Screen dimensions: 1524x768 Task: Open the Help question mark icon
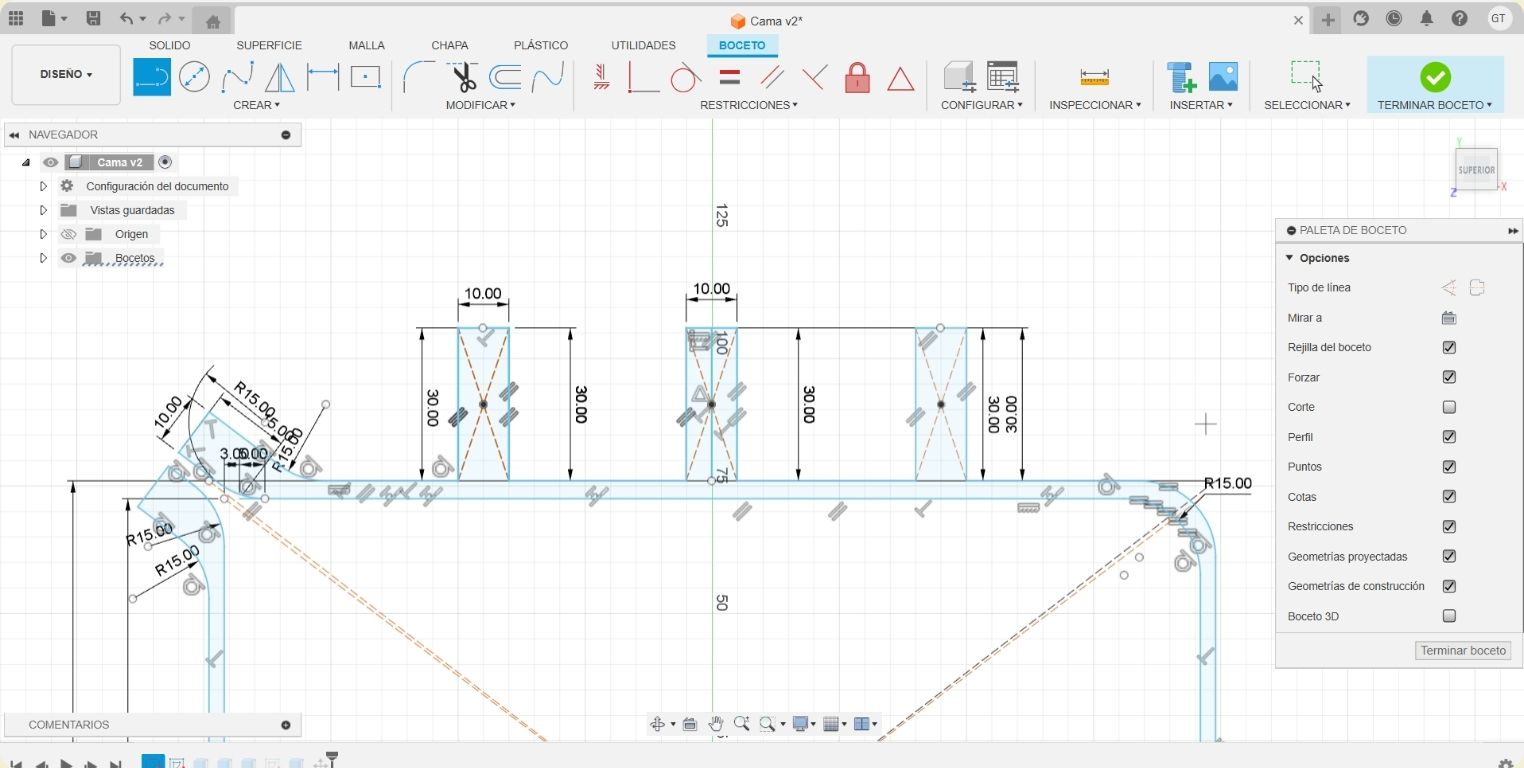pyautogui.click(x=1459, y=19)
